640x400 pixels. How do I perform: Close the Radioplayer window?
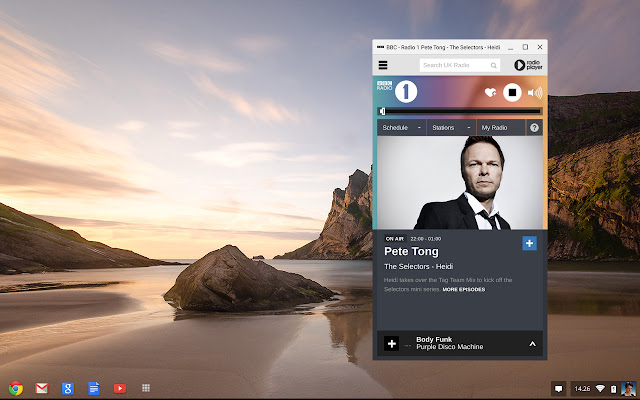[x=540, y=47]
